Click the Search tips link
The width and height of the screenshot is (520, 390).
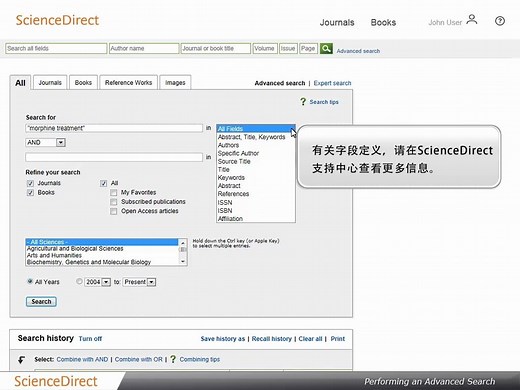pyautogui.click(x=324, y=102)
